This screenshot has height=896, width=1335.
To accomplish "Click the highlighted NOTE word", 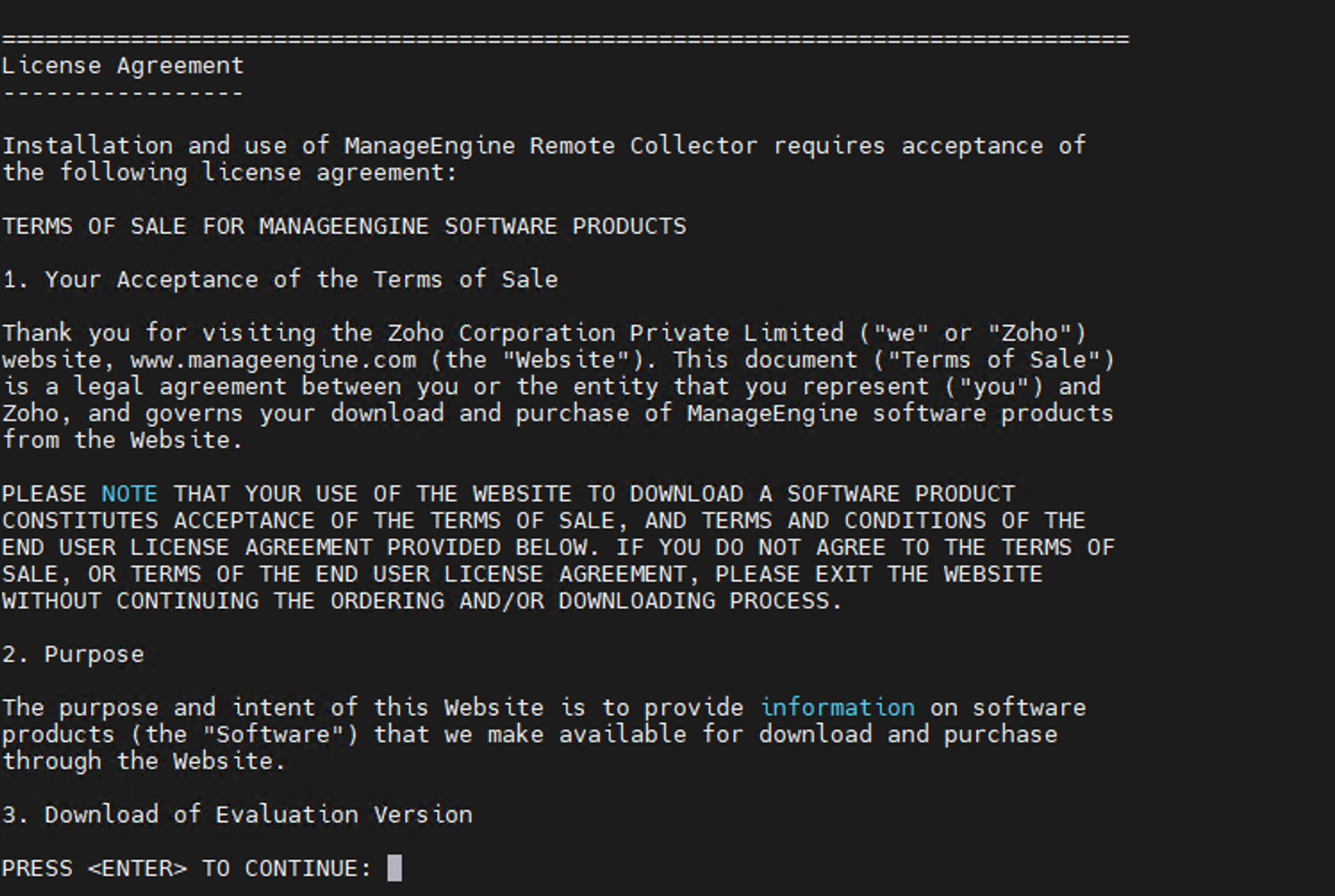I will [129, 494].
